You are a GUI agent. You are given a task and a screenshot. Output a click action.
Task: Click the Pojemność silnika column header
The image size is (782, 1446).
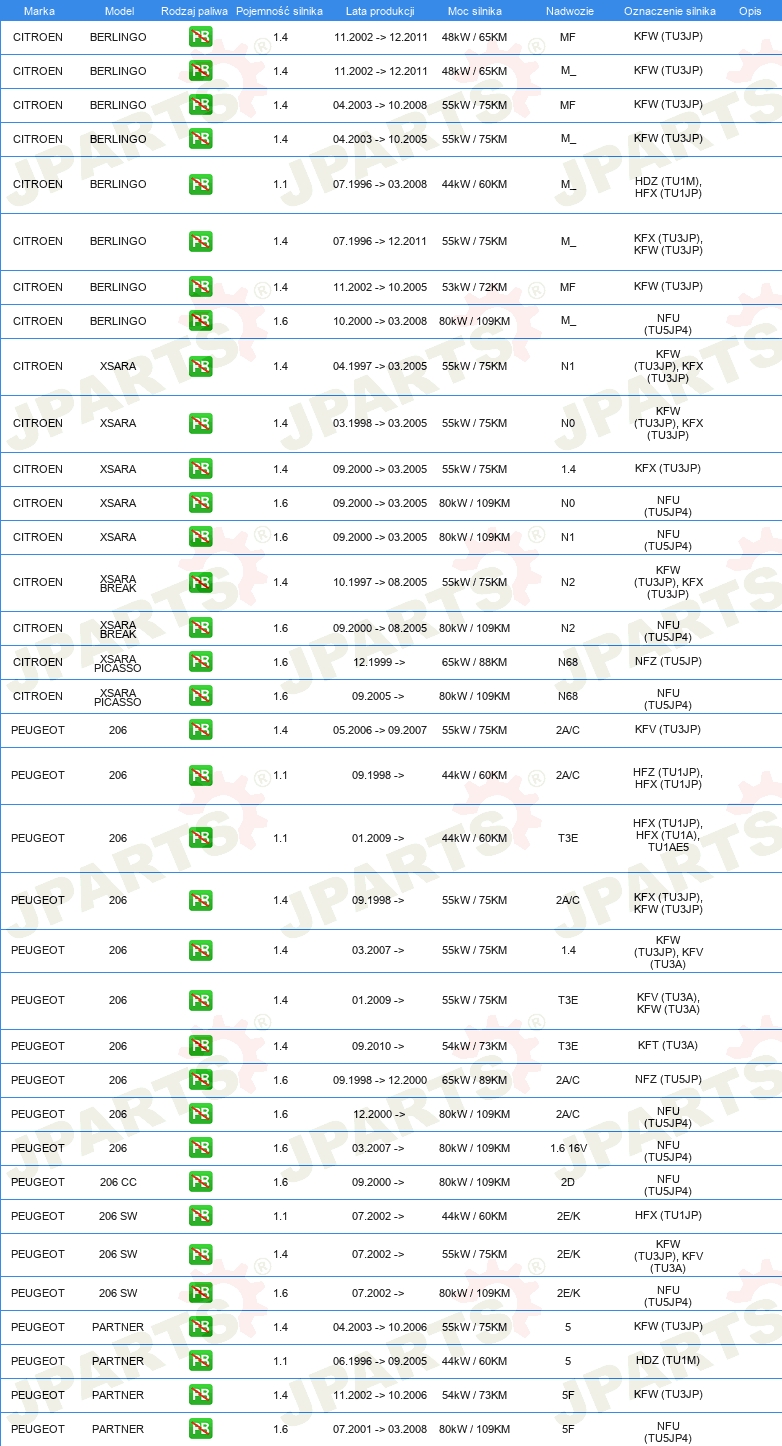280,11
